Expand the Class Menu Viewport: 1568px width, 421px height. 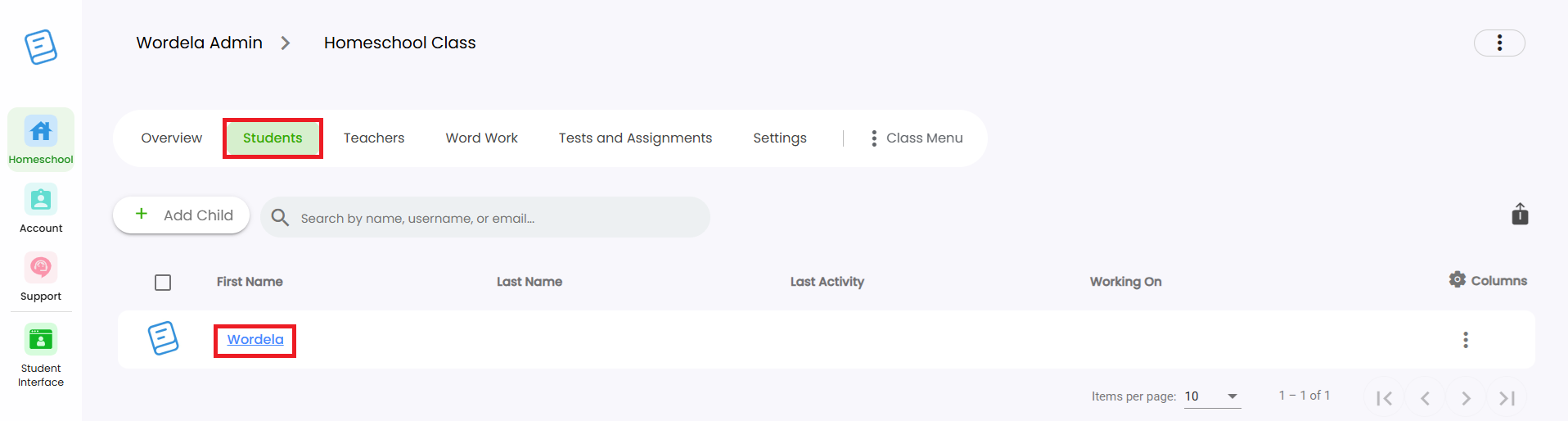(917, 138)
